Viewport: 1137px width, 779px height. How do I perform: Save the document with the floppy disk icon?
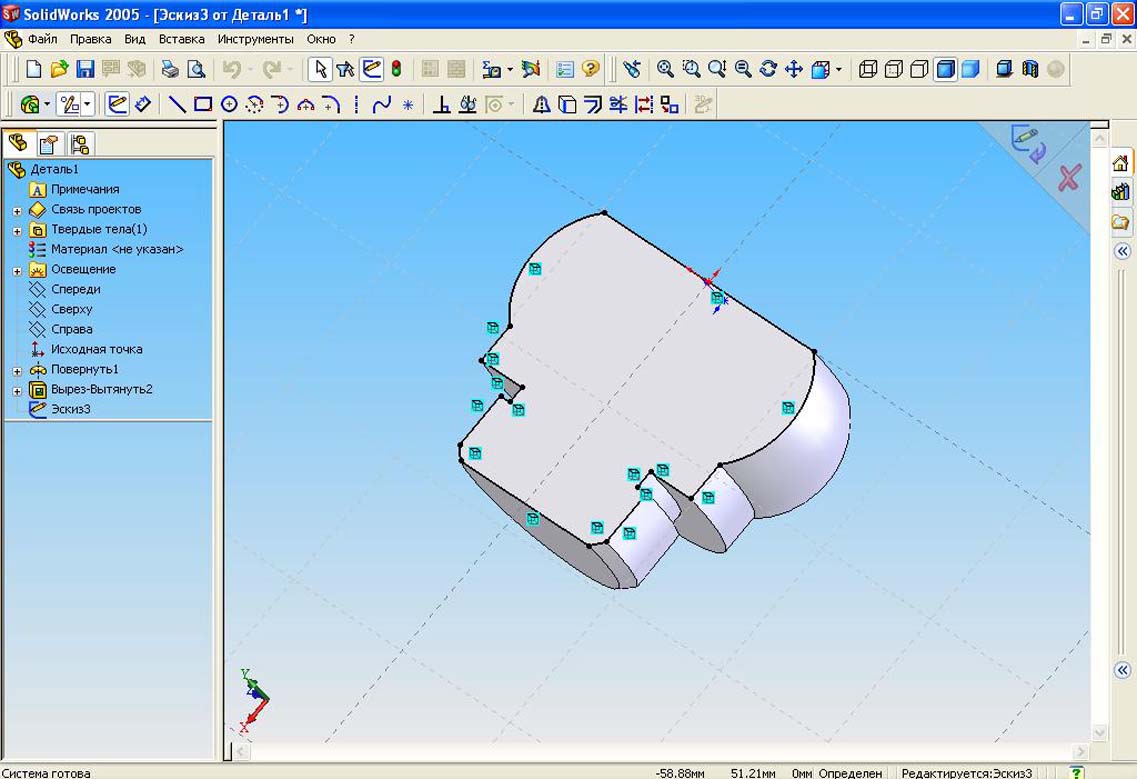pyautogui.click(x=86, y=69)
